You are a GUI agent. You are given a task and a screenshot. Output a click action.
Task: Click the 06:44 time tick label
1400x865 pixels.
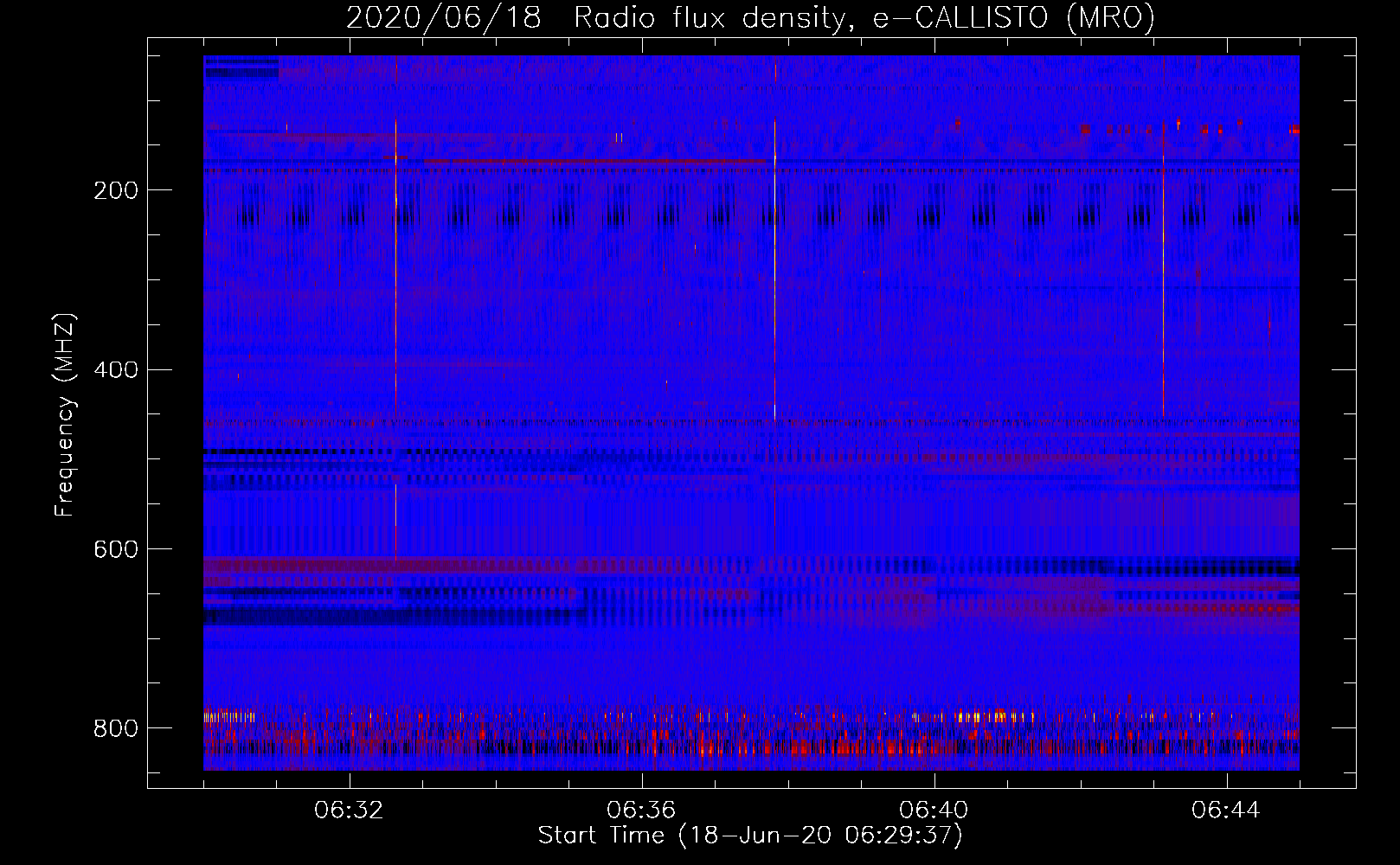click(x=1227, y=811)
